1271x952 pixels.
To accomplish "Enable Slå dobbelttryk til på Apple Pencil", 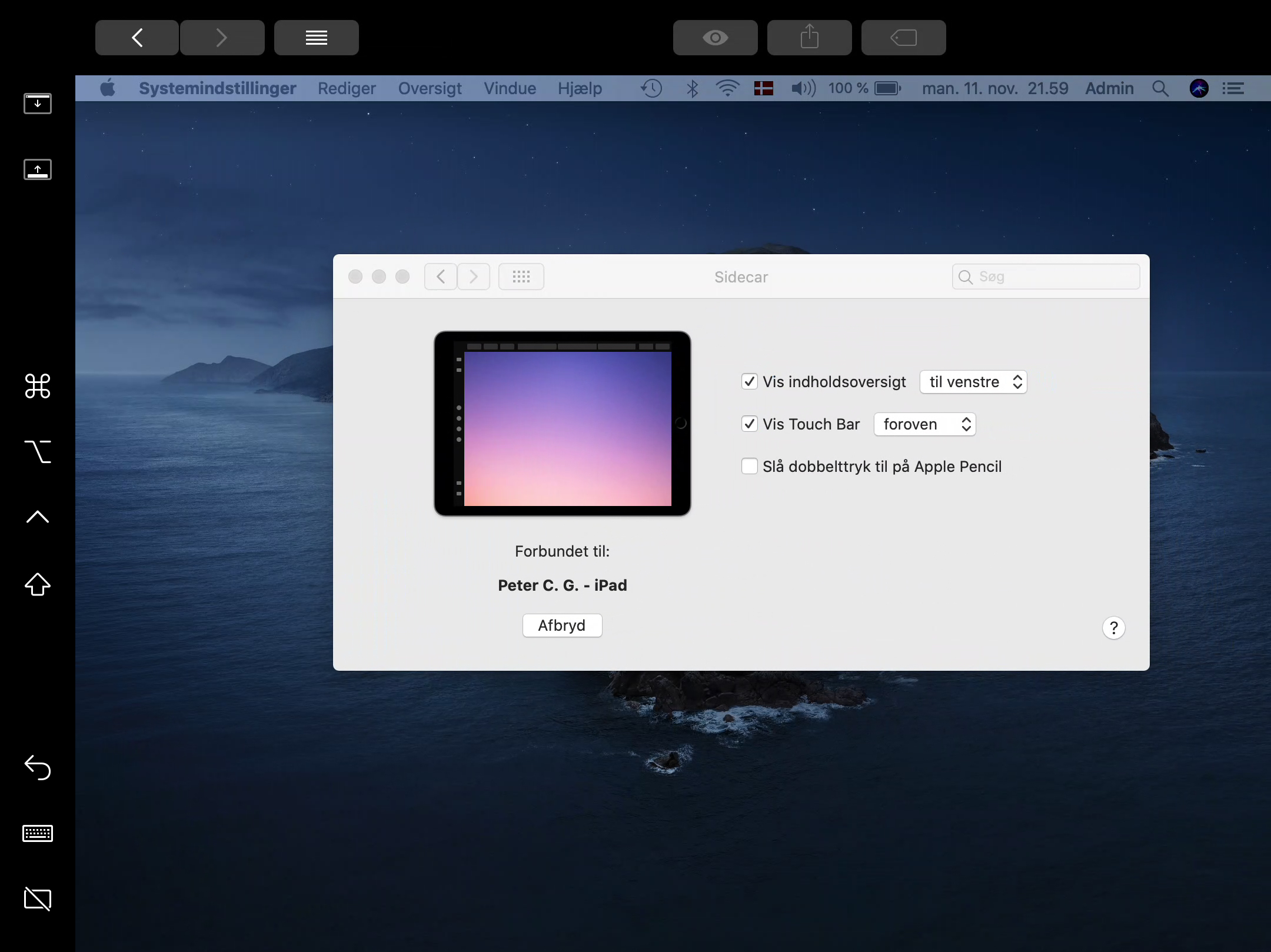I will (x=749, y=467).
